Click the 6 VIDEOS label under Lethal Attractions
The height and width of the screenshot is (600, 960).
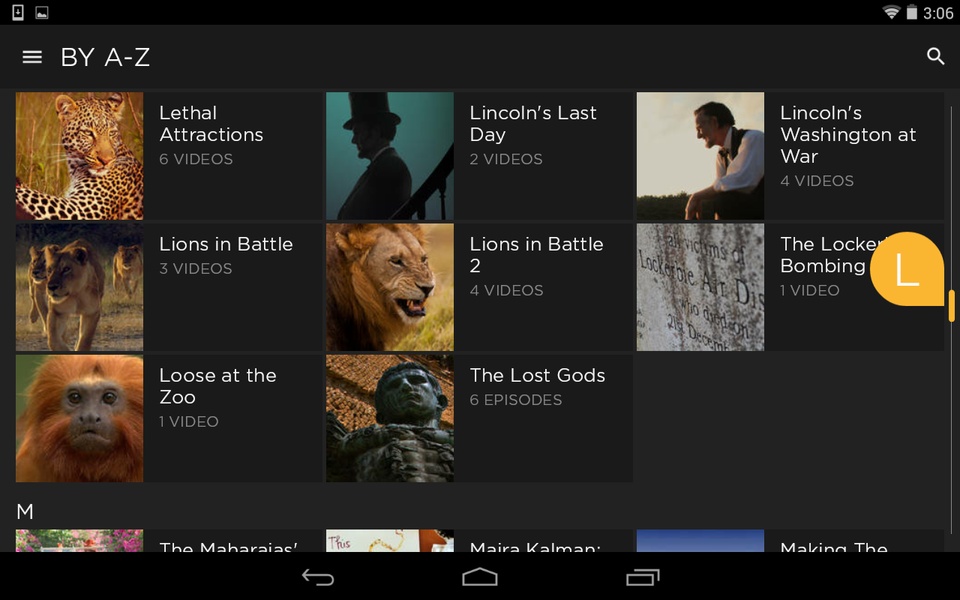pyautogui.click(x=196, y=159)
